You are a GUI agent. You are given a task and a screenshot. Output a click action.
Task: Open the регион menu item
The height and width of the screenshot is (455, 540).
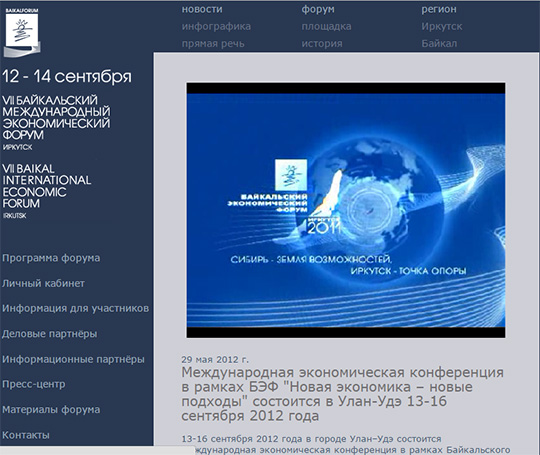click(439, 10)
